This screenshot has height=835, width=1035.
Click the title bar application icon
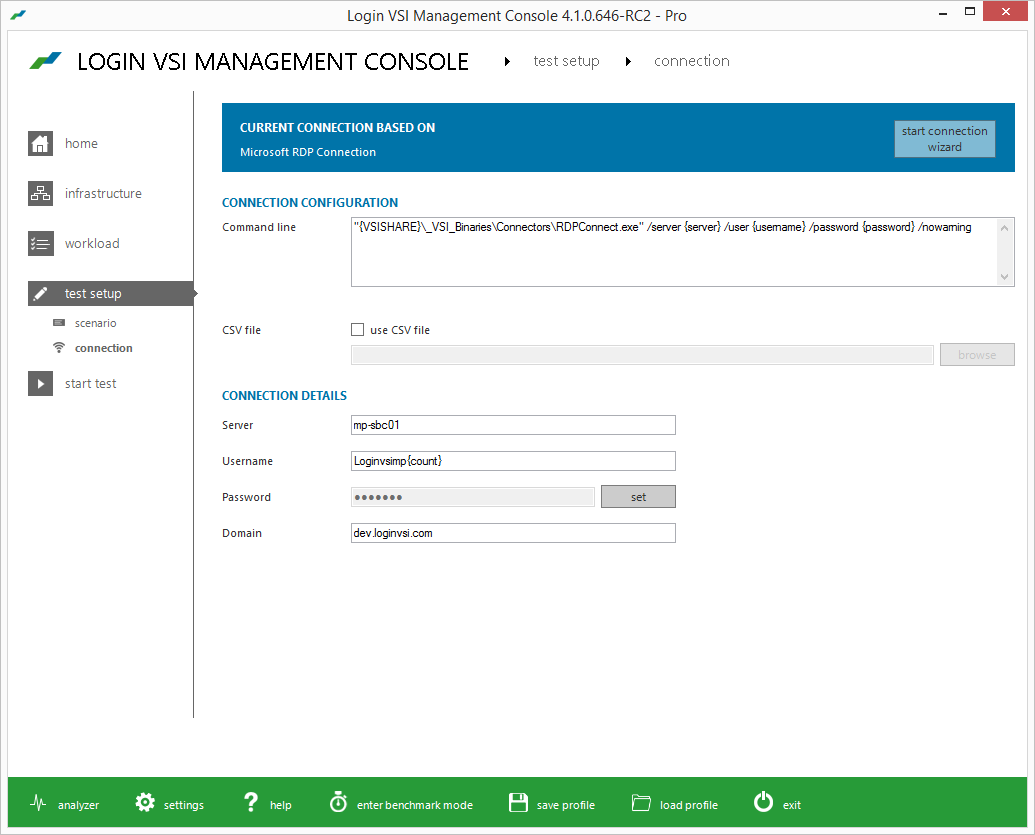[x=18, y=15]
